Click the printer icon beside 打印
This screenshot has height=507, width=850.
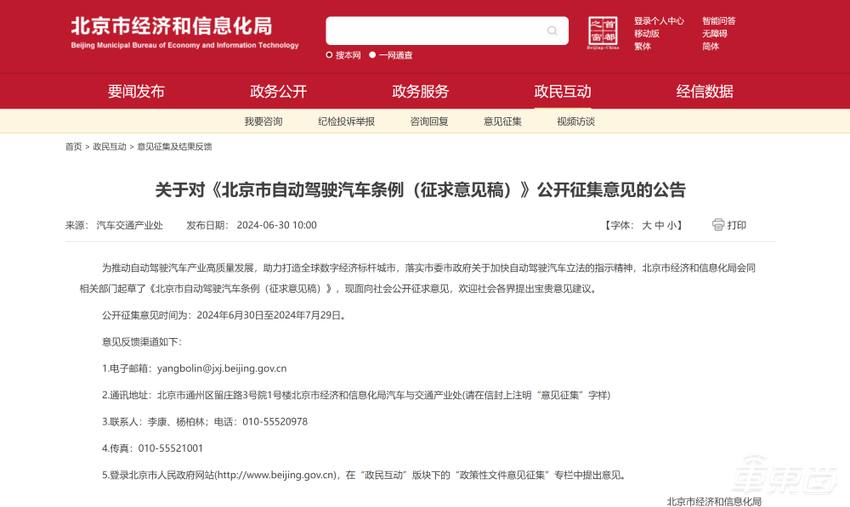[x=718, y=225]
